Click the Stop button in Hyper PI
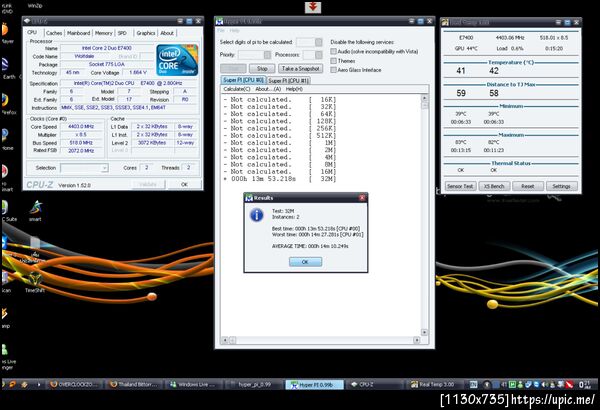The image size is (600, 410). [262, 69]
